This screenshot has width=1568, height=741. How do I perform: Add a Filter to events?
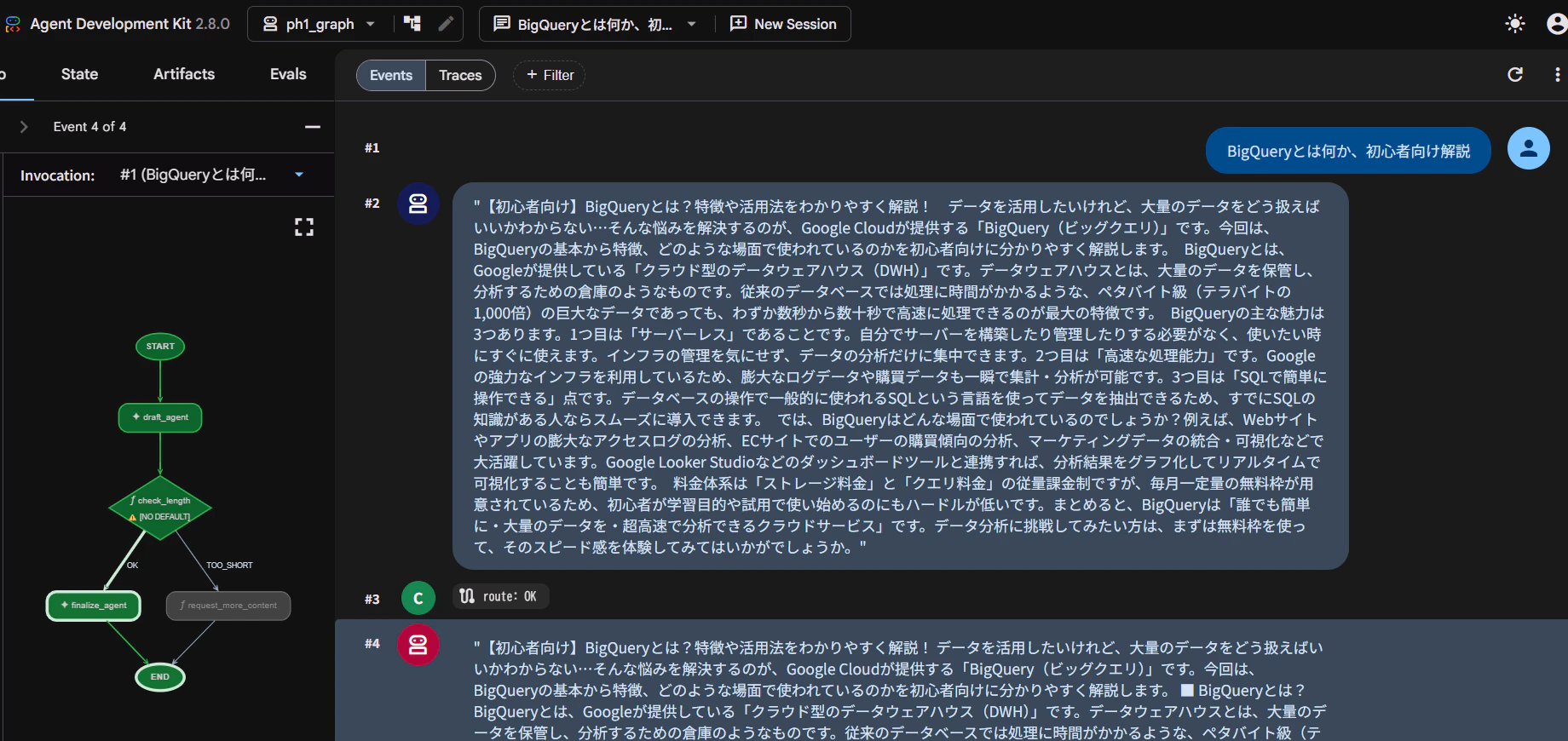[549, 75]
